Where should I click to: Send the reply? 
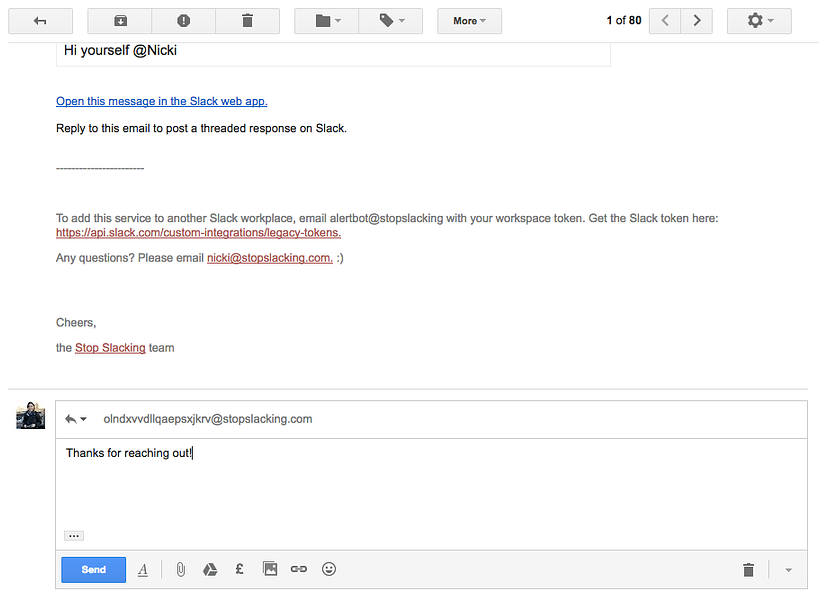93,570
